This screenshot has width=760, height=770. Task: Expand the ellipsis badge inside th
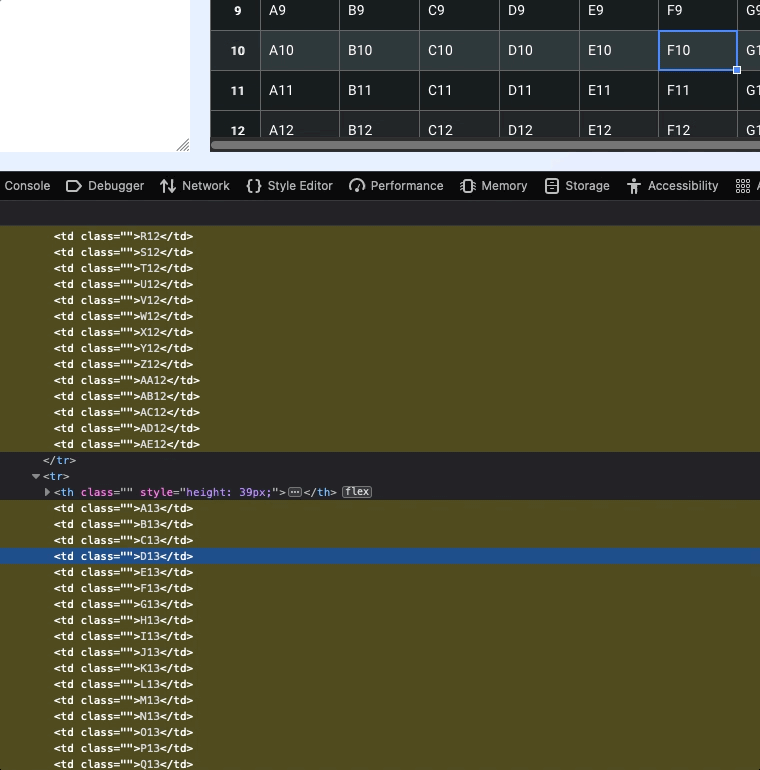point(295,492)
